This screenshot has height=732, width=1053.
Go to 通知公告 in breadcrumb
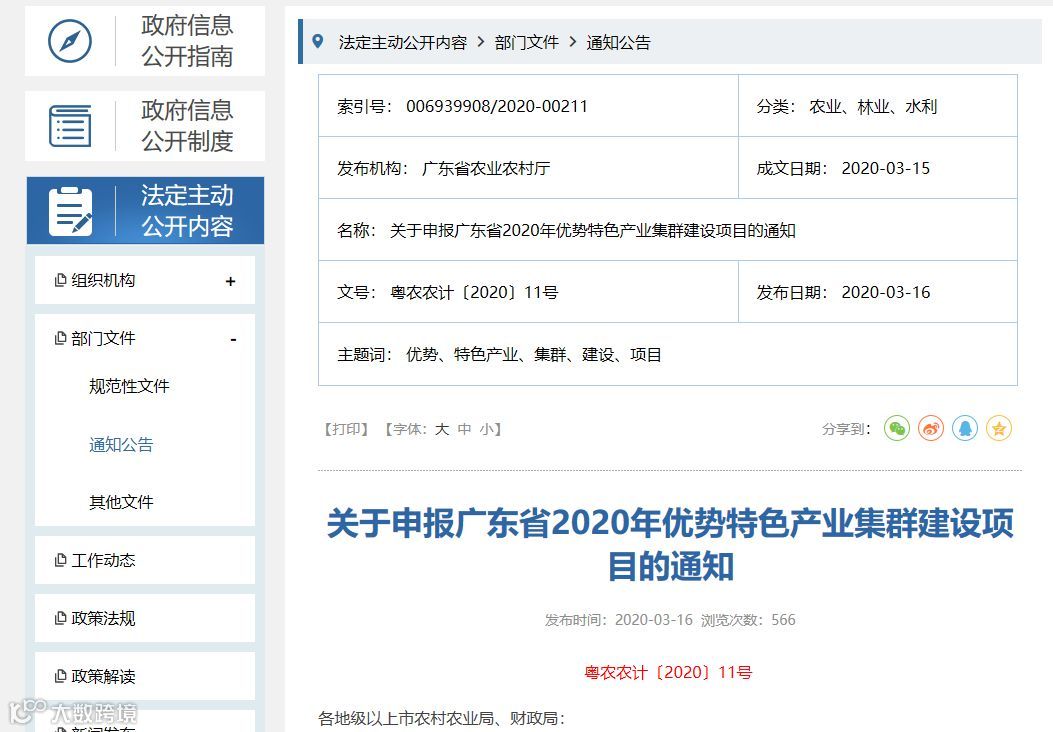coord(618,42)
